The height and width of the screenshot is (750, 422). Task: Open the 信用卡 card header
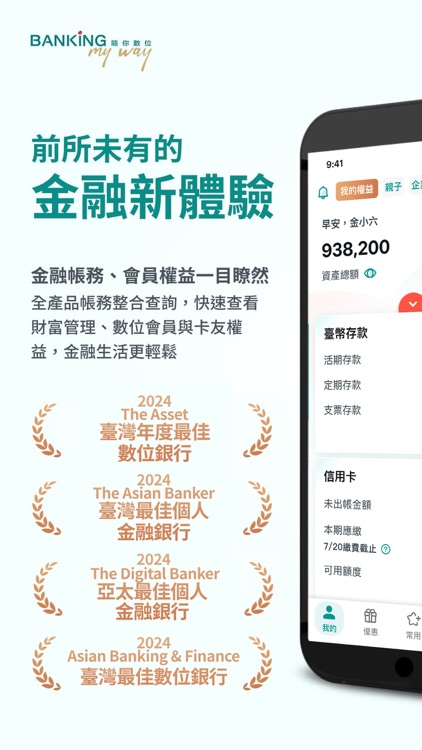pyautogui.click(x=339, y=477)
